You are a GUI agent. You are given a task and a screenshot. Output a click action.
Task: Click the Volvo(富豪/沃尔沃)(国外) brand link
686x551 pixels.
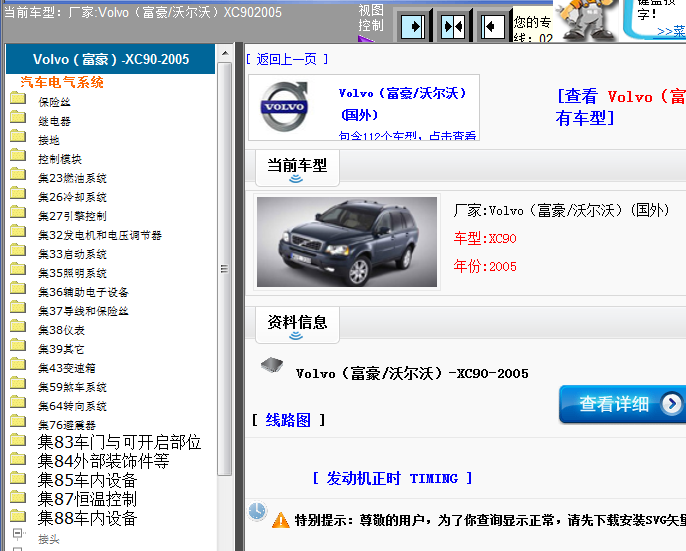tap(403, 104)
